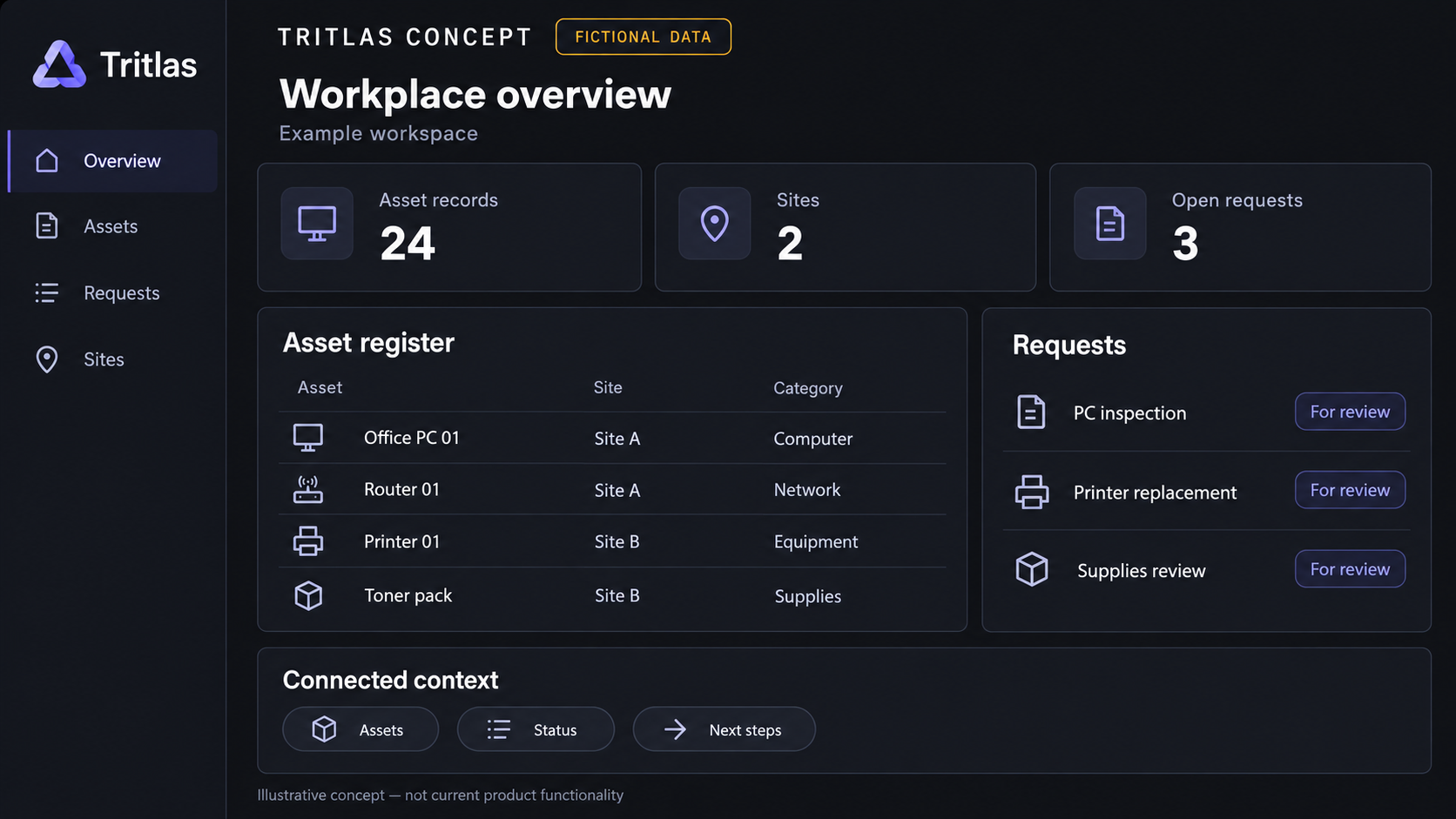This screenshot has width=1456, height=819.
Task: Click Site B in Printer 01 row
Action: 617,541
